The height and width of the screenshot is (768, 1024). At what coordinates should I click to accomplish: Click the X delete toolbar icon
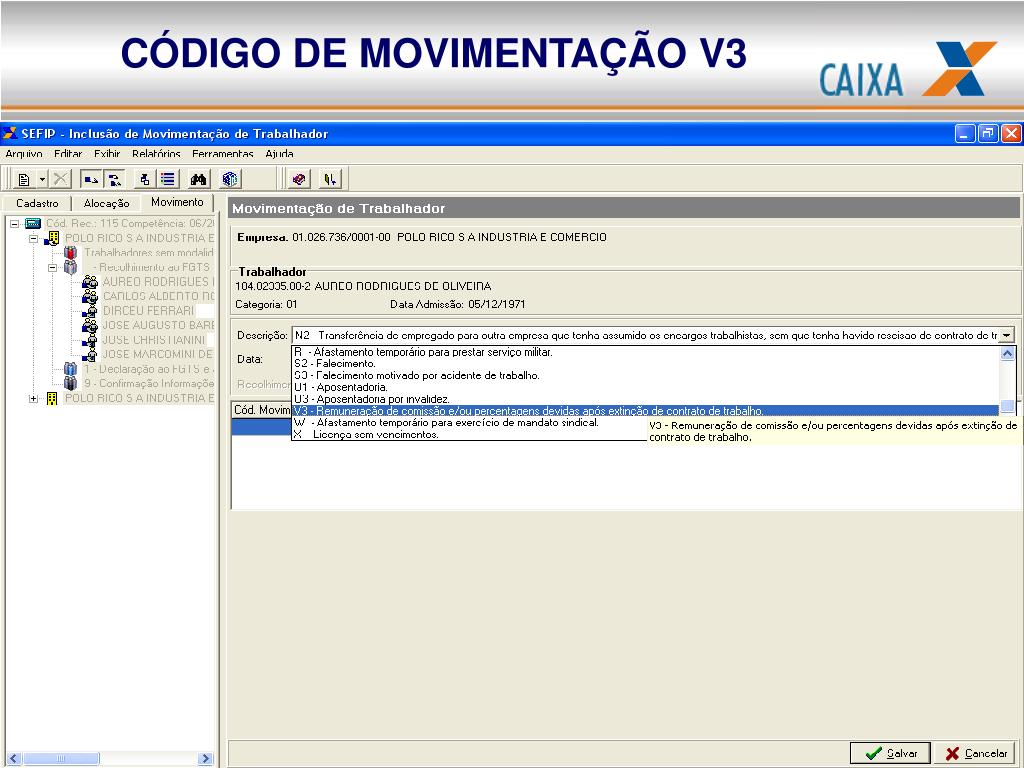(60, 179)
